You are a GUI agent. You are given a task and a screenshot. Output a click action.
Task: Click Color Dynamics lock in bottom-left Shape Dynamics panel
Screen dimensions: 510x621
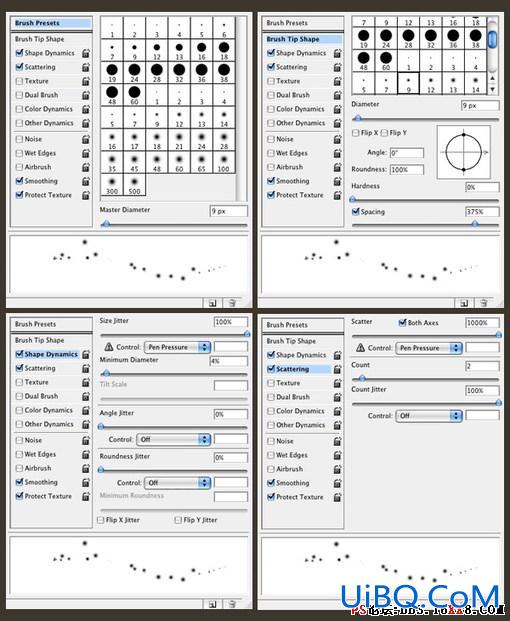(86, 410)
